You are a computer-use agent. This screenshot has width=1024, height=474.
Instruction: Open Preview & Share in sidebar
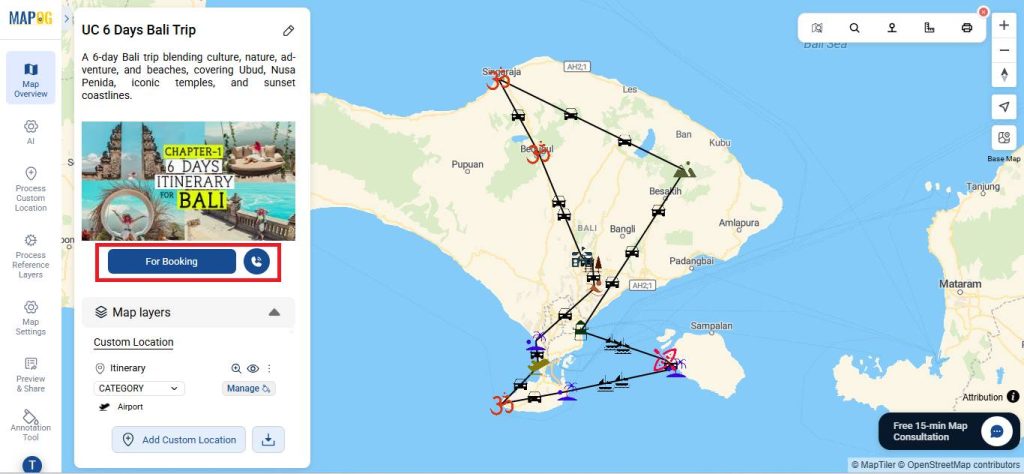[x=31, y=375]
